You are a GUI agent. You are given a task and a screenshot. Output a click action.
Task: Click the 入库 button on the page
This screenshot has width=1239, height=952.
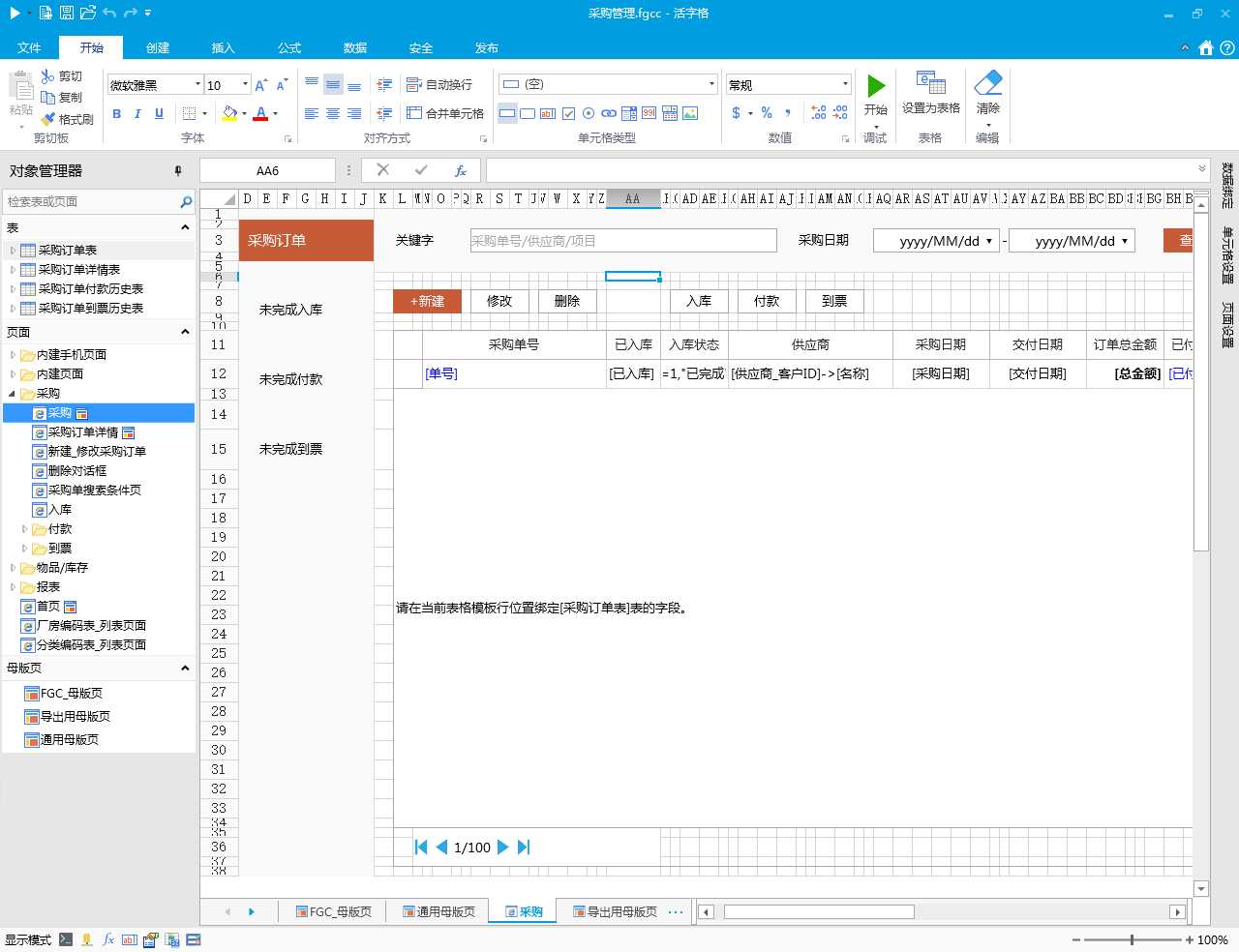699,301
